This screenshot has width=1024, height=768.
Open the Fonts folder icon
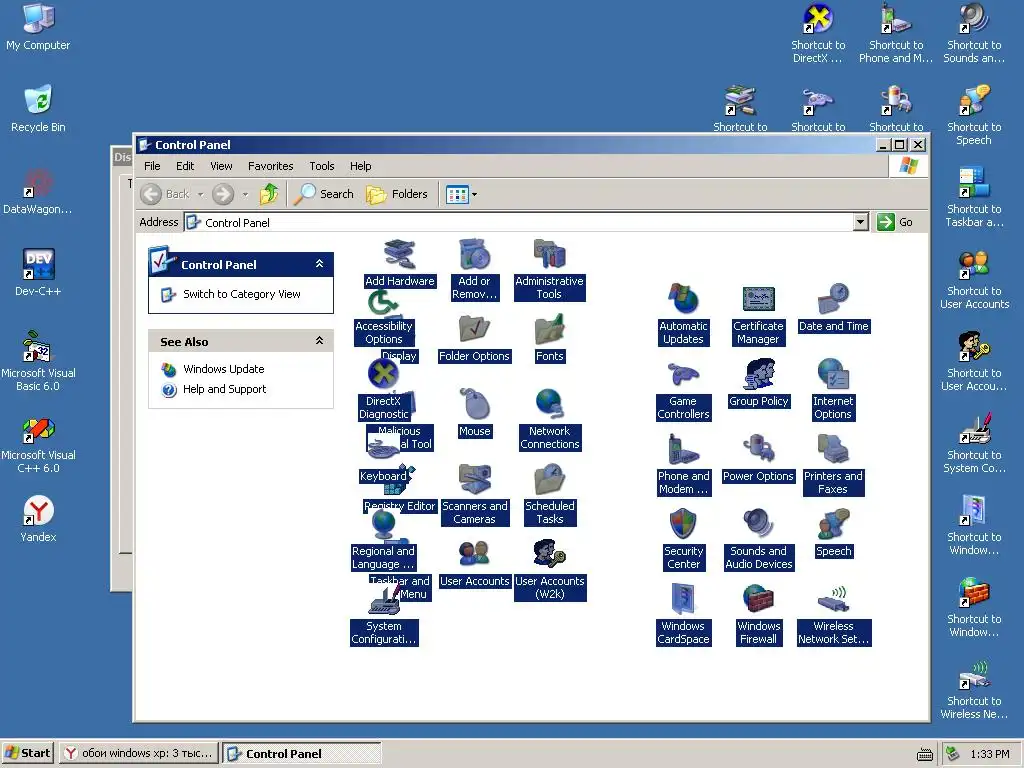549,330
